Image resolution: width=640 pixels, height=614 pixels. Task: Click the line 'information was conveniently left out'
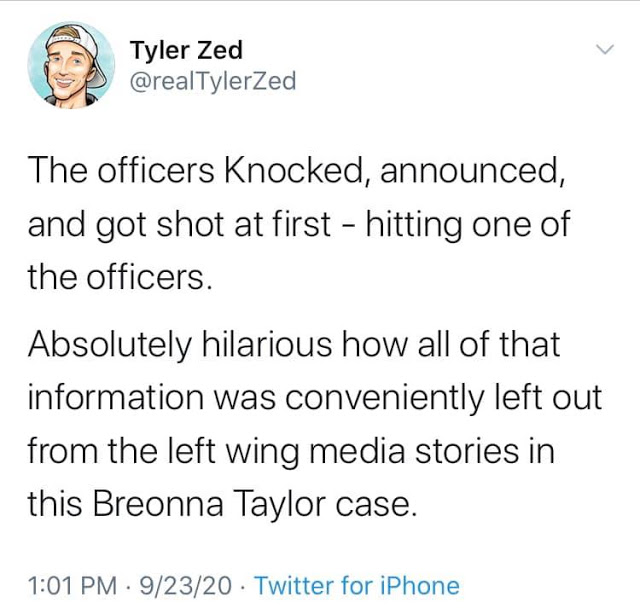314,398
